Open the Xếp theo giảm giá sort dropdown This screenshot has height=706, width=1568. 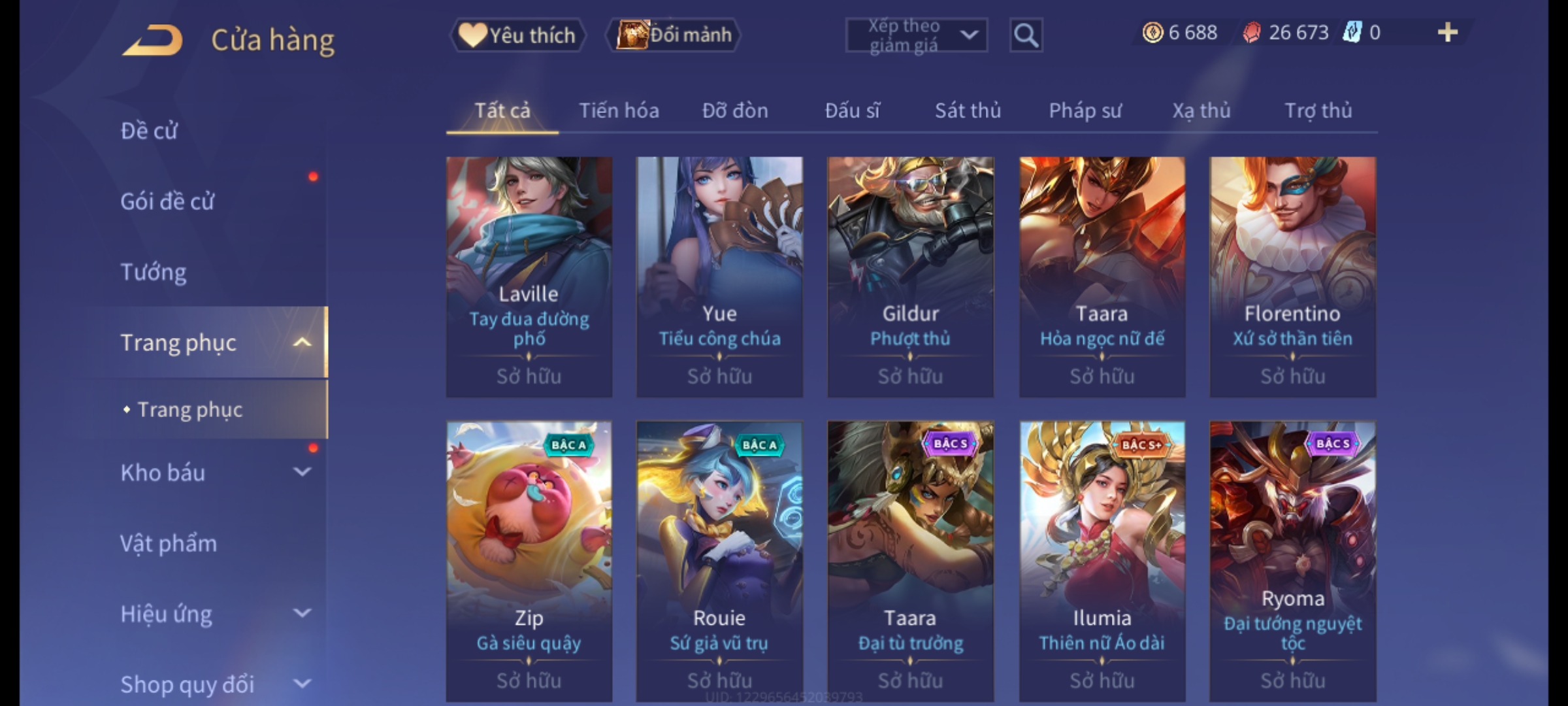point(916,35)
